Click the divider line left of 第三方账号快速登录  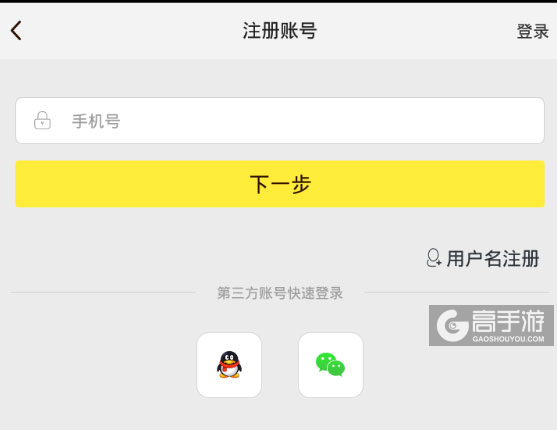[103, 293]
